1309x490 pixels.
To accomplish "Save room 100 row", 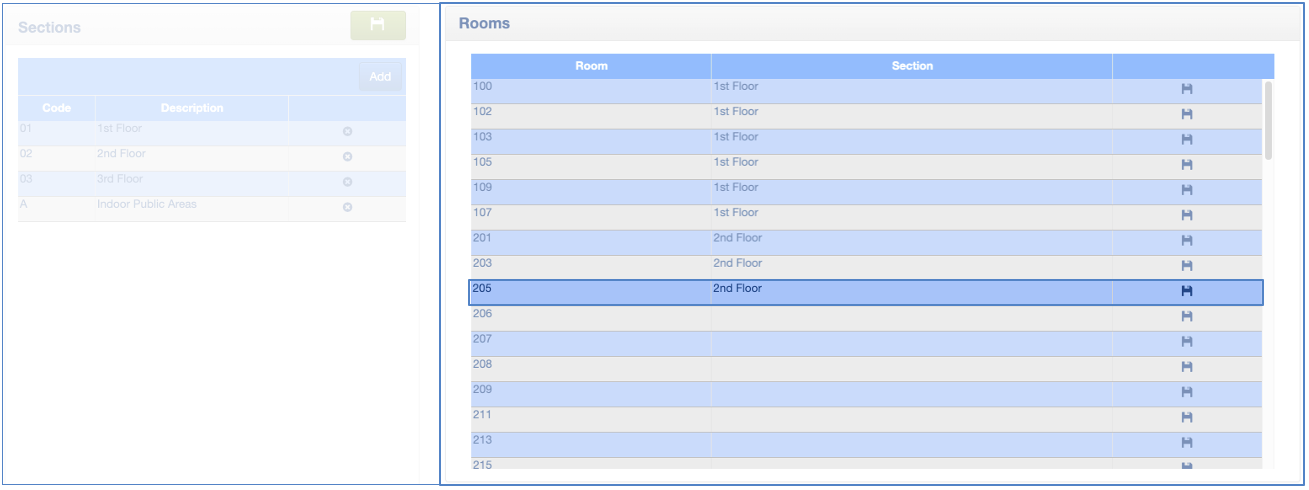I will (x=1187, y=90).
